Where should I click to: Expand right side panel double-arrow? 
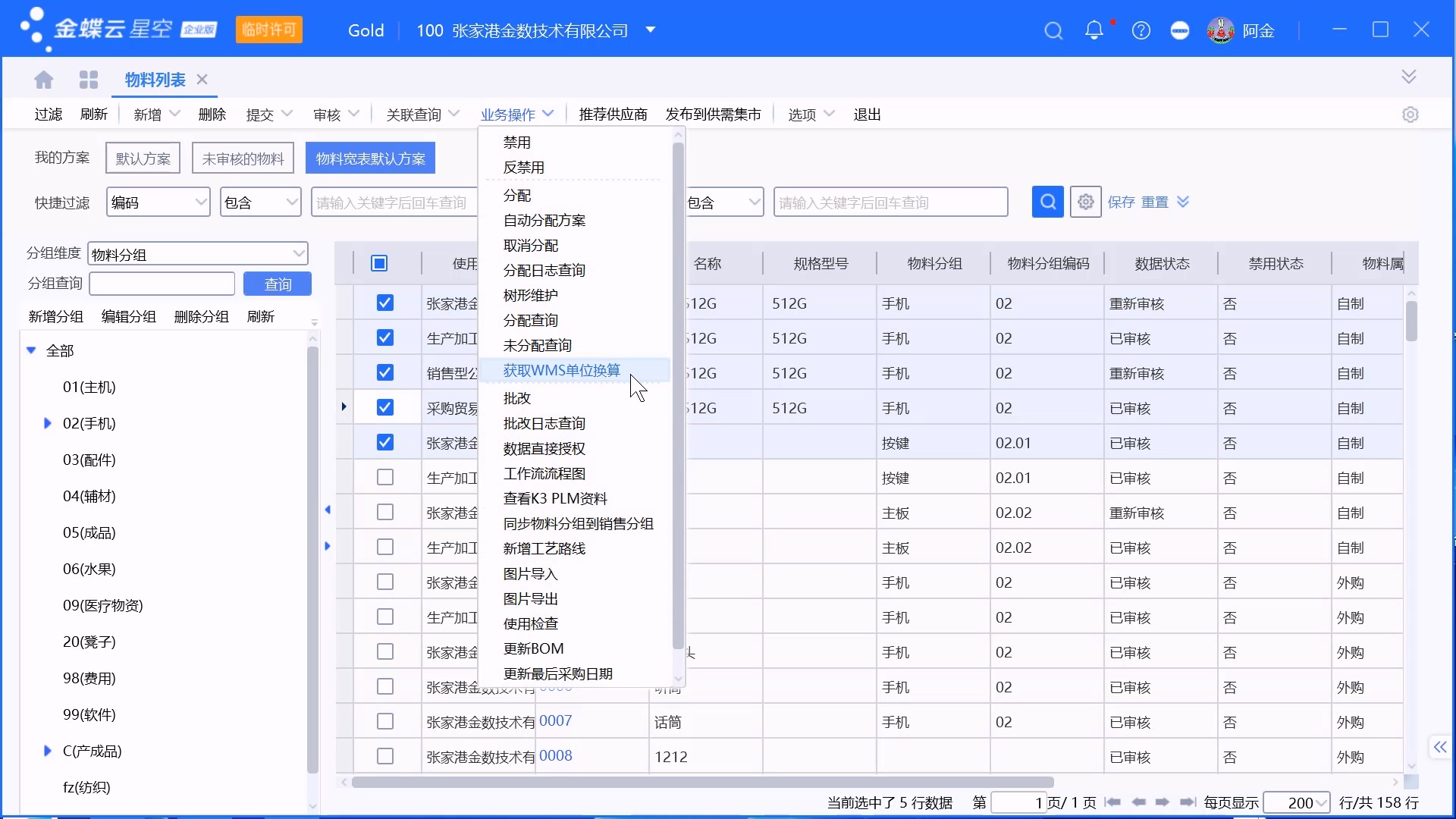coord(1440,748)
